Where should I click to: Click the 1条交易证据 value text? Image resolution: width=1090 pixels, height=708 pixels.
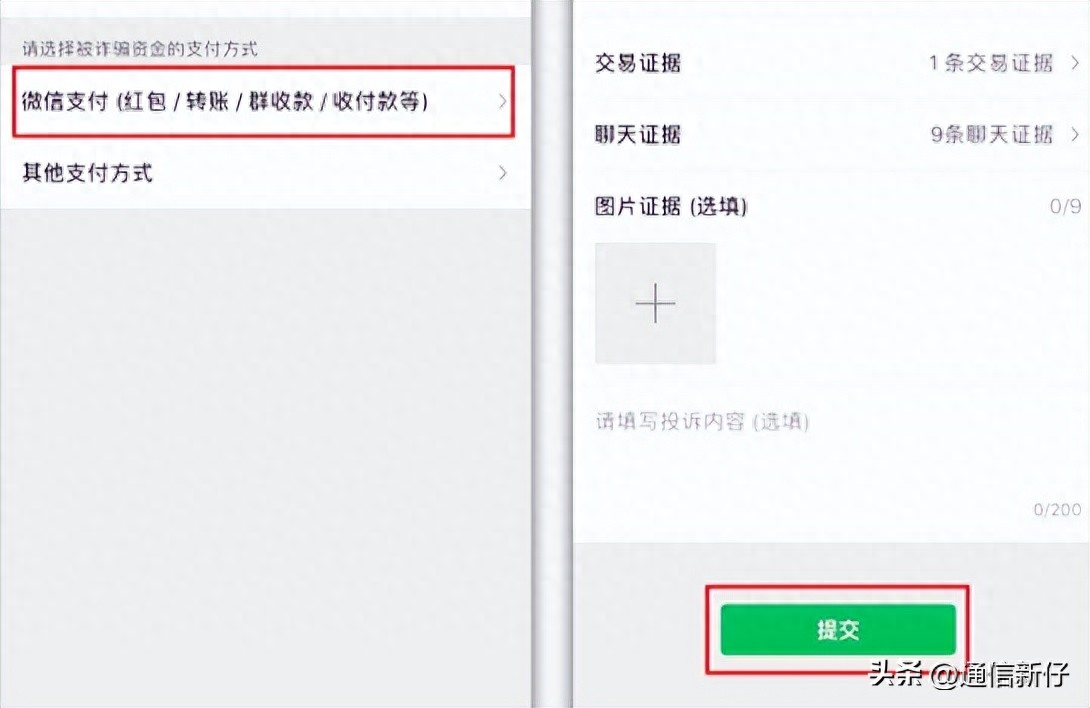991,63
